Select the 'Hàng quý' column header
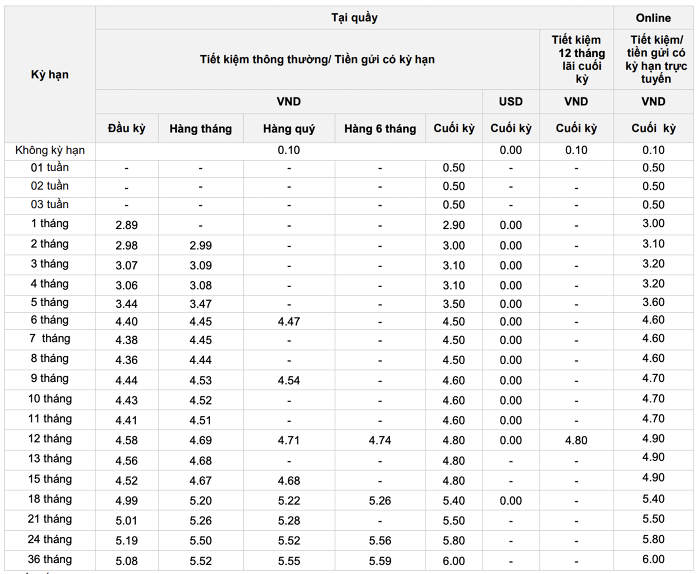The height and width of the screenshot is (574, 700). 289,129
